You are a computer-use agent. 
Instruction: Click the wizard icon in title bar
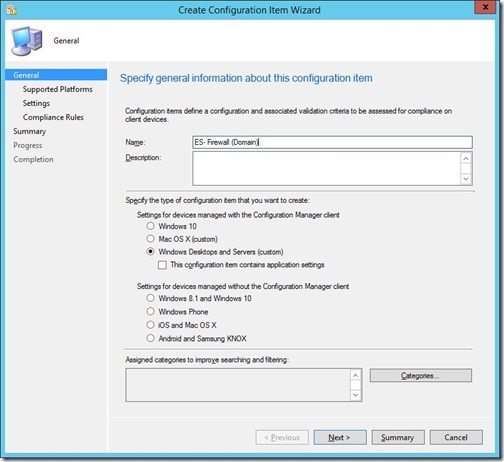[x=11, y=10]
